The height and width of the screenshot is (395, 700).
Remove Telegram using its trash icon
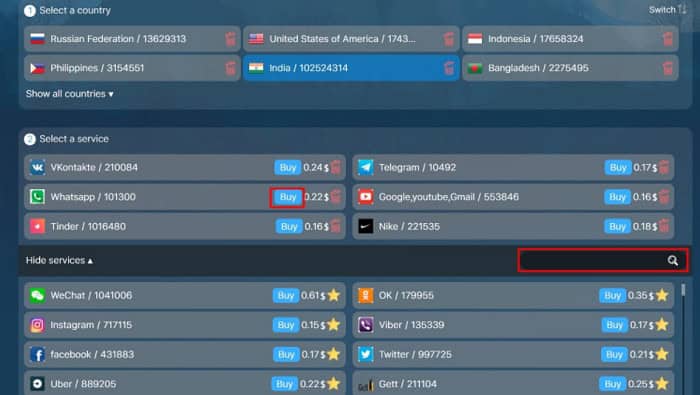664,167
